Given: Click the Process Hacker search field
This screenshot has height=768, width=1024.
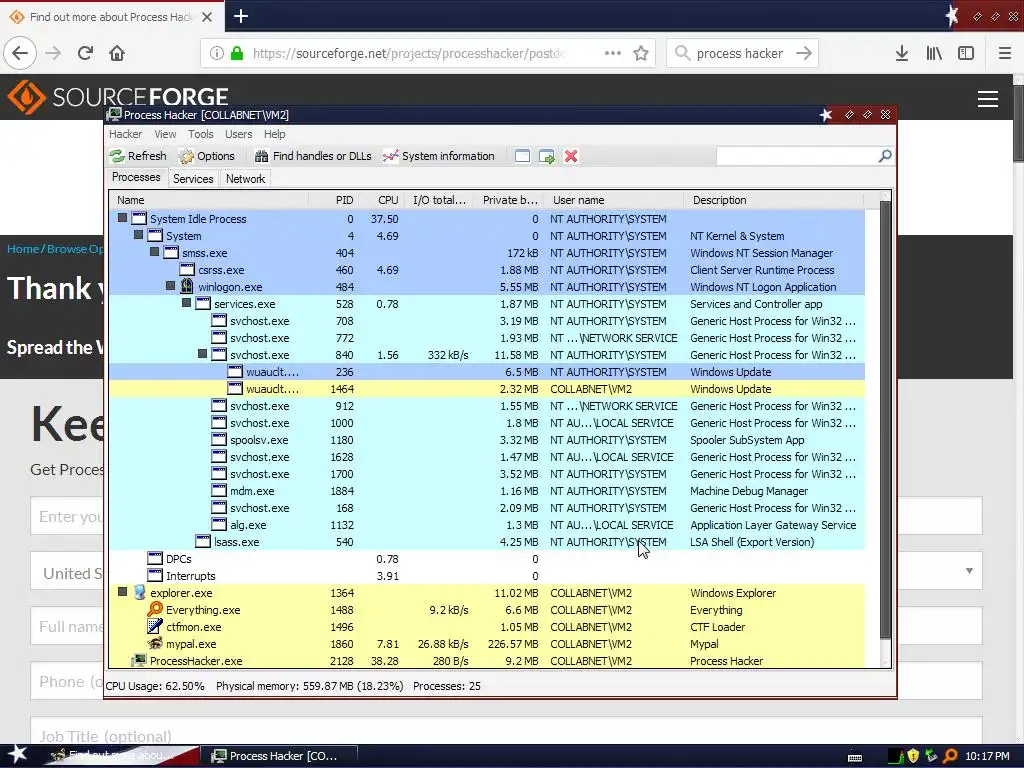Looking at the screenshot, I should 797,156.
